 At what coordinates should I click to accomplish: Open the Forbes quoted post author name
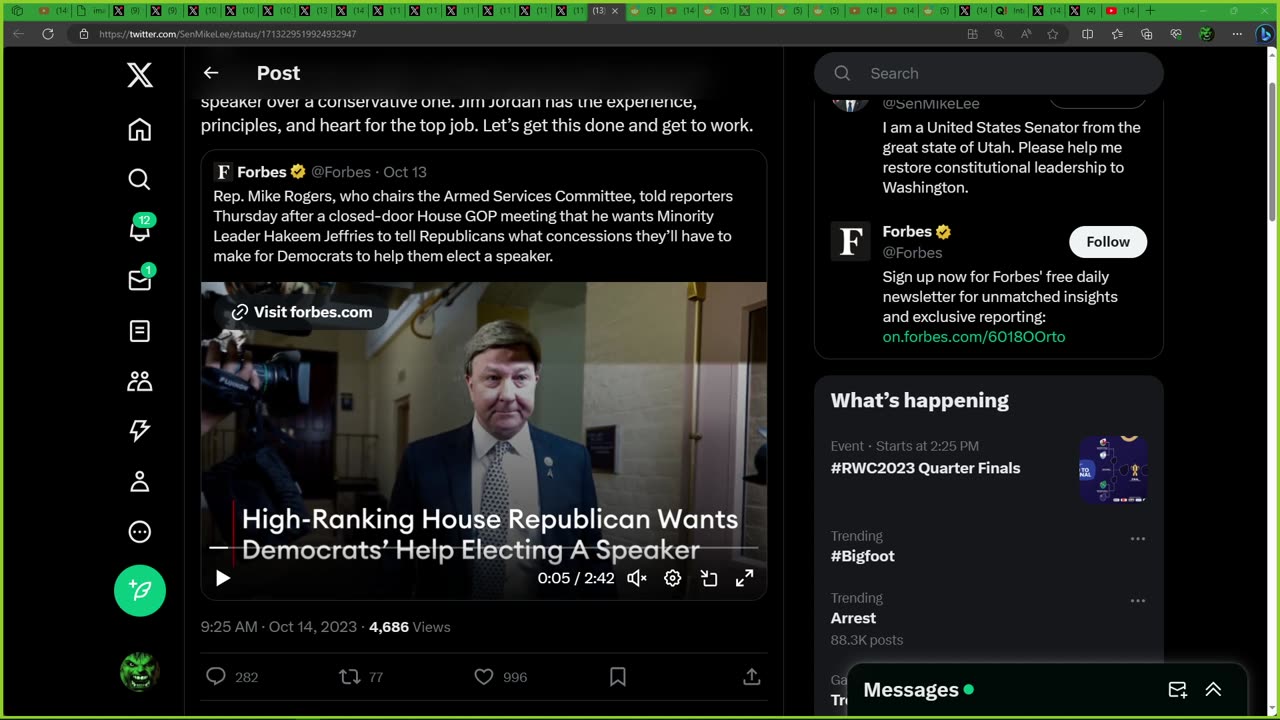262,172
